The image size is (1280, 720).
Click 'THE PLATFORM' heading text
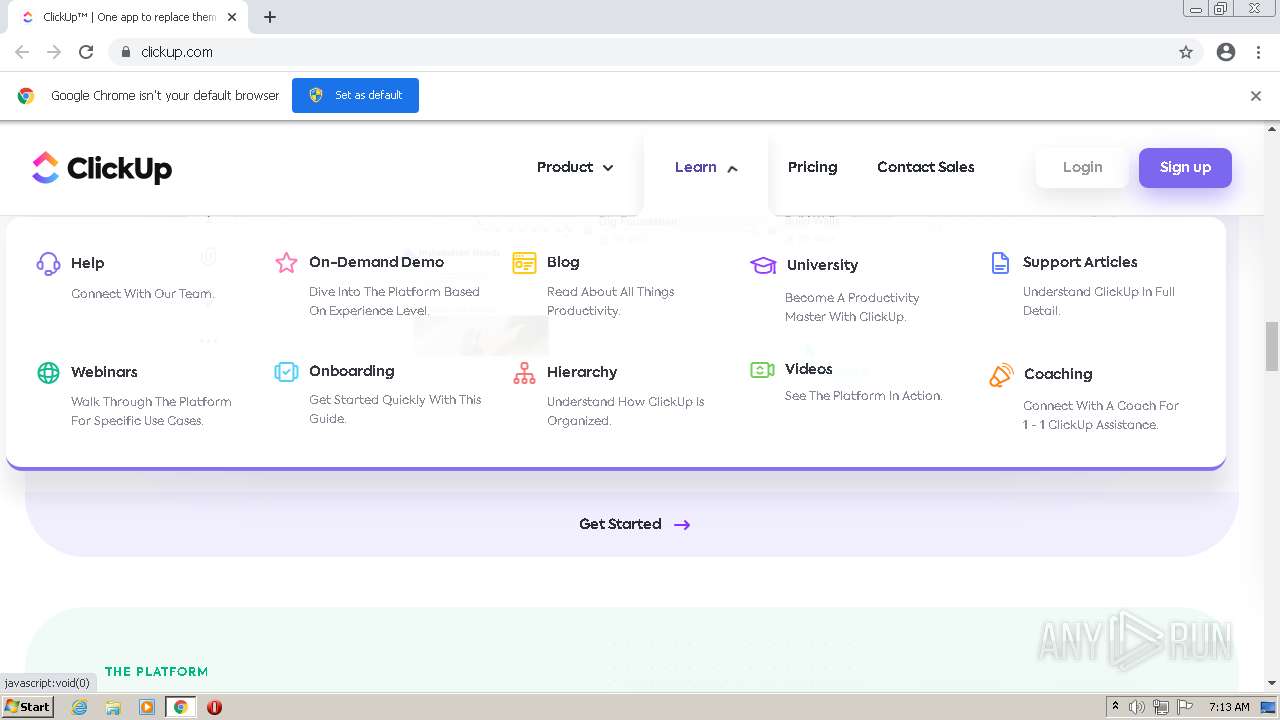(x=156, y=672)
